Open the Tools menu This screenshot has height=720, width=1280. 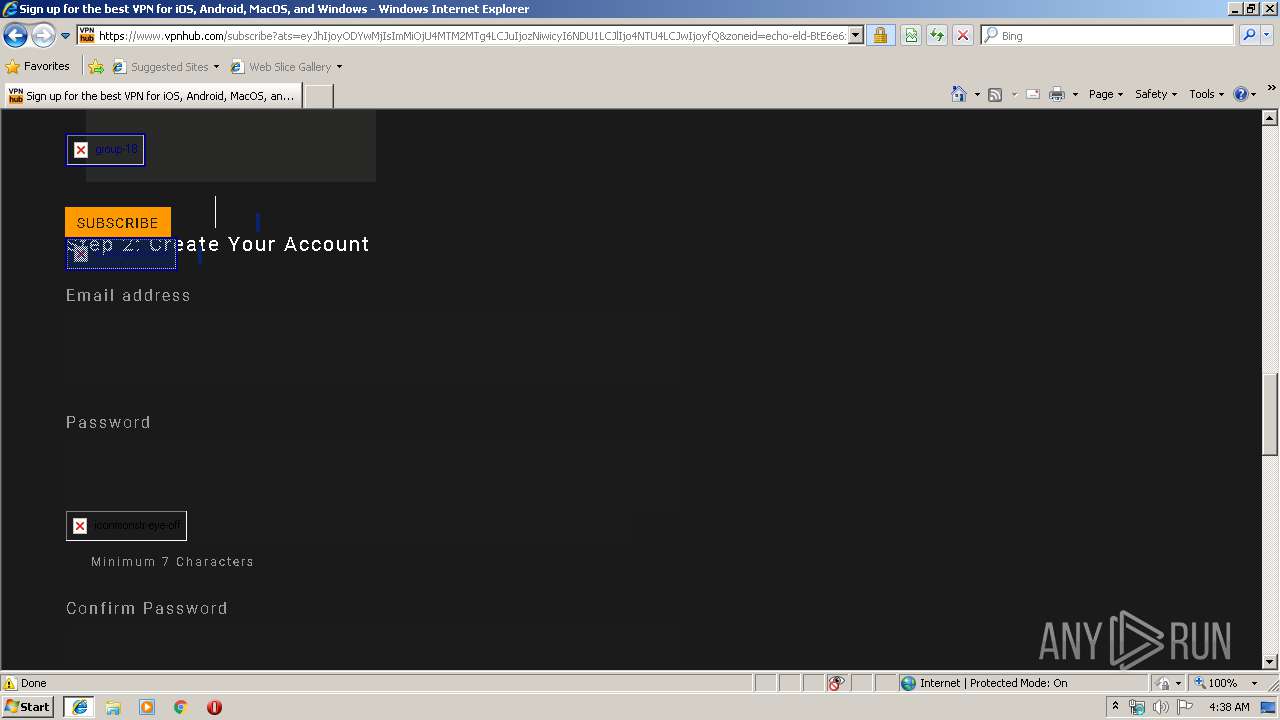click(x=1206, y=94)
